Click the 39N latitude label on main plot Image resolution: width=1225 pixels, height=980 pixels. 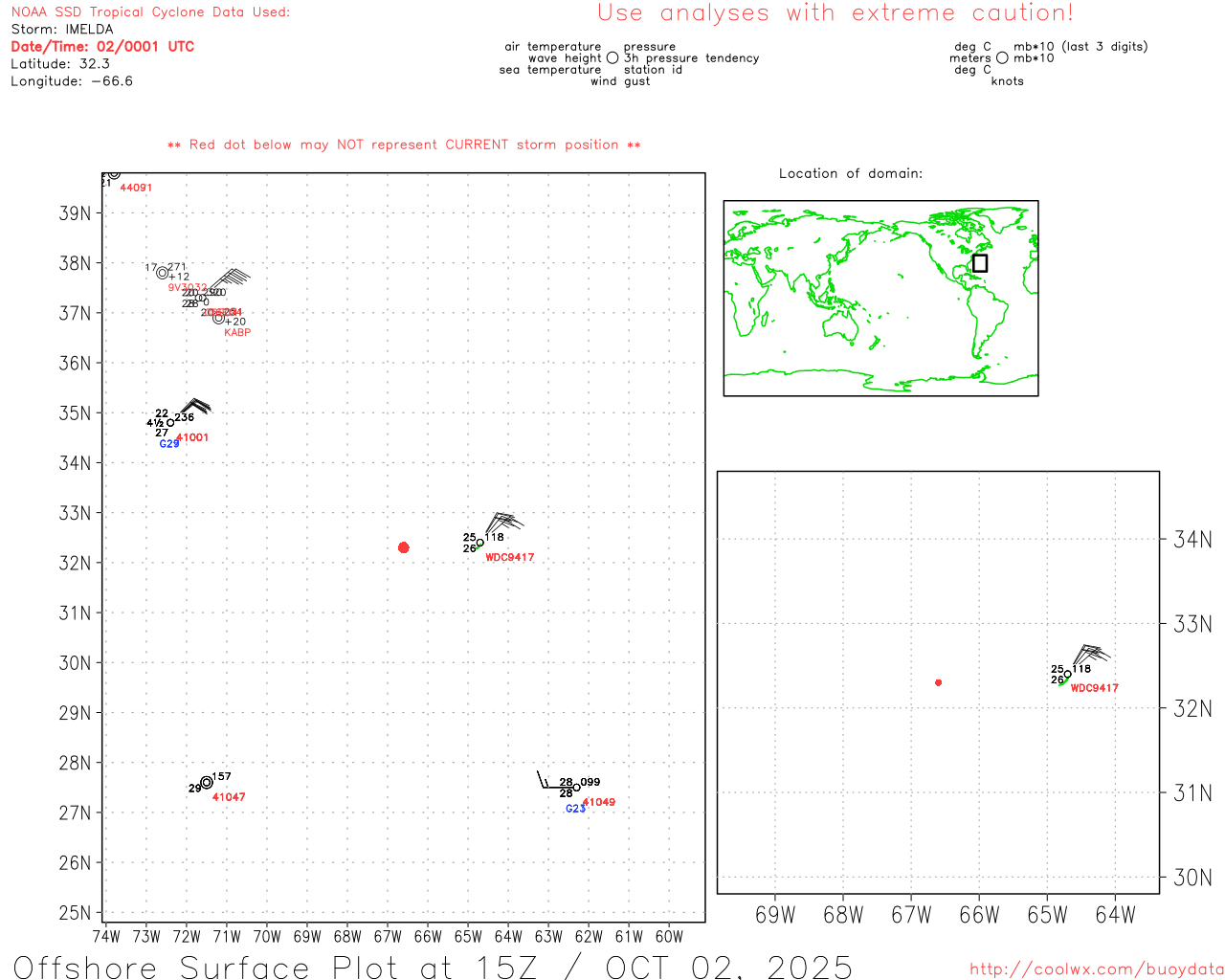tap(75, 213)
